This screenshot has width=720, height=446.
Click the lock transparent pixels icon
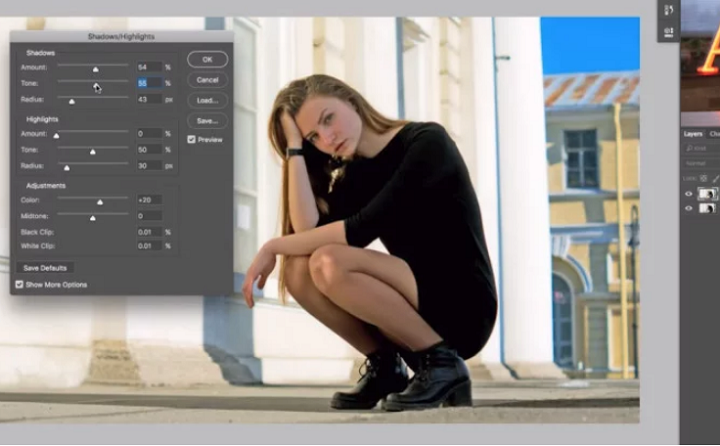703,178
